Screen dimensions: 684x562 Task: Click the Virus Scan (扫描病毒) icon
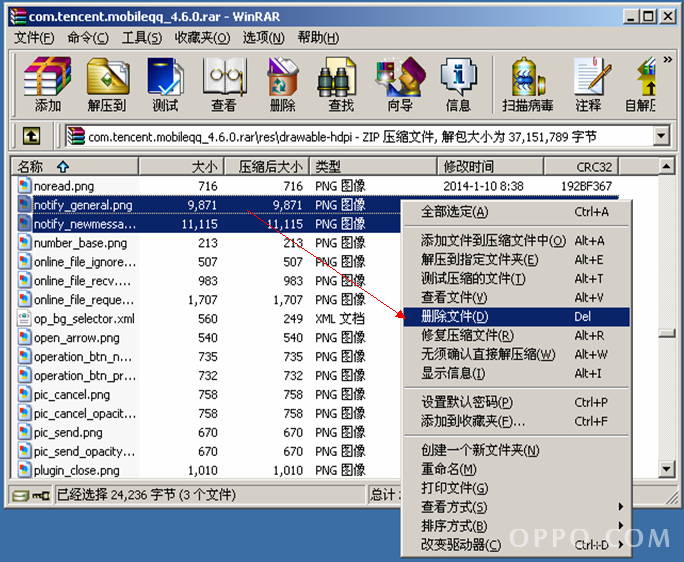528,84
